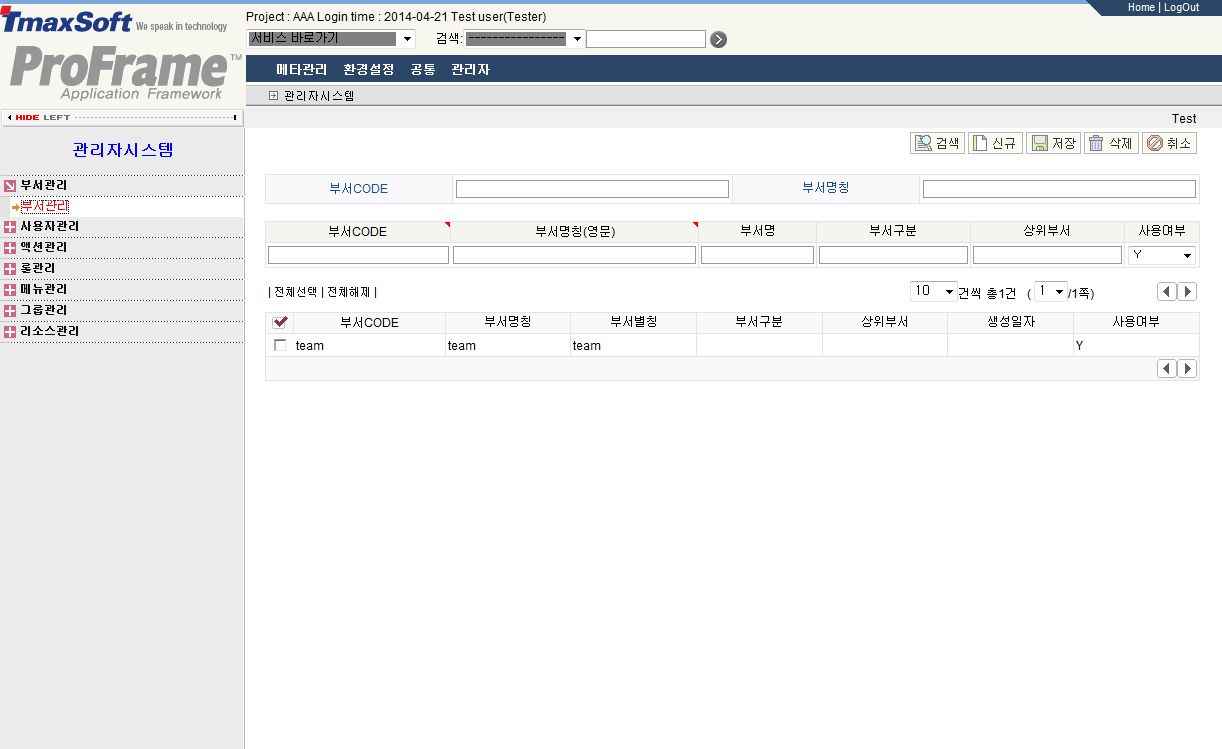Click the arrow icon beside the top search box
The height and width of the screenshot is (749, 1222).
tap(718, 38)
